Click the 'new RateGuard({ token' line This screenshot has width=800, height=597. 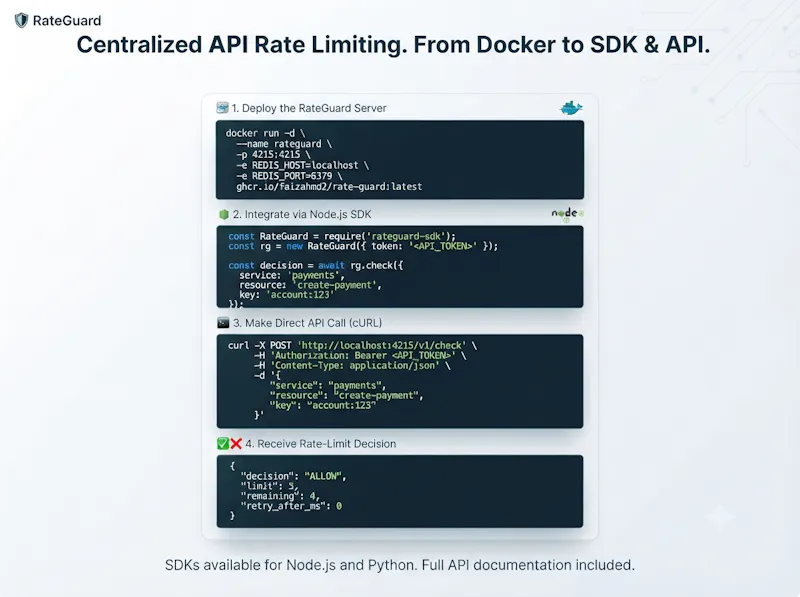tap(363, 246)
